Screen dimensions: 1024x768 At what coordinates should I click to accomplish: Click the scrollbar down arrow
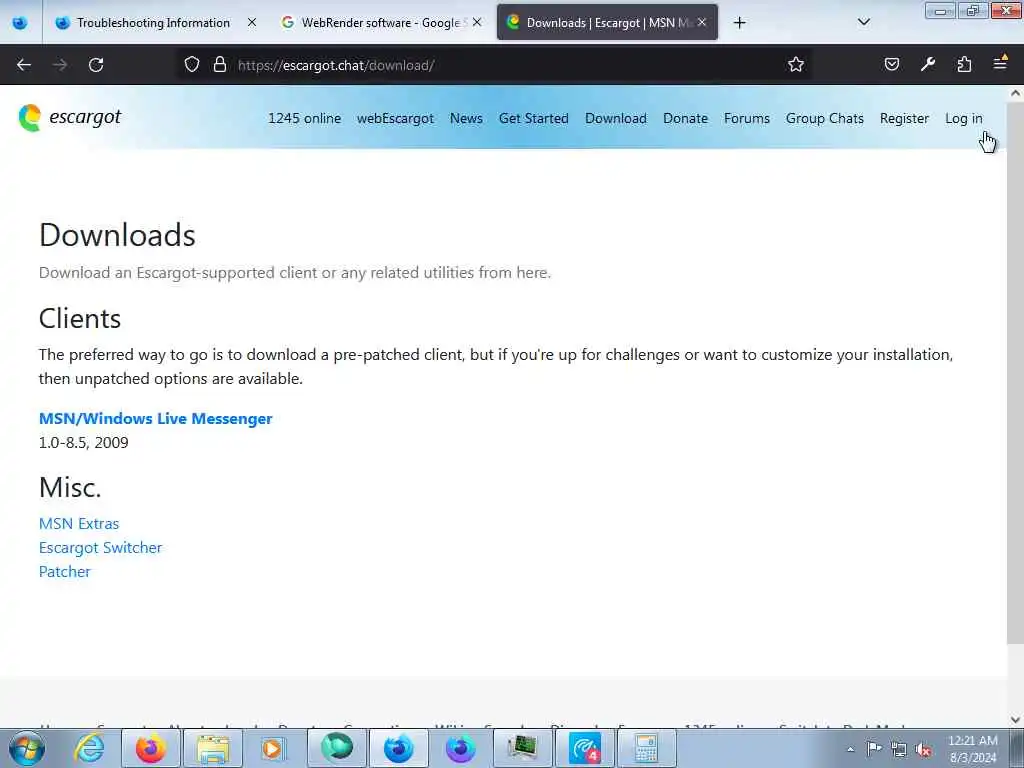pos(1016,719)
